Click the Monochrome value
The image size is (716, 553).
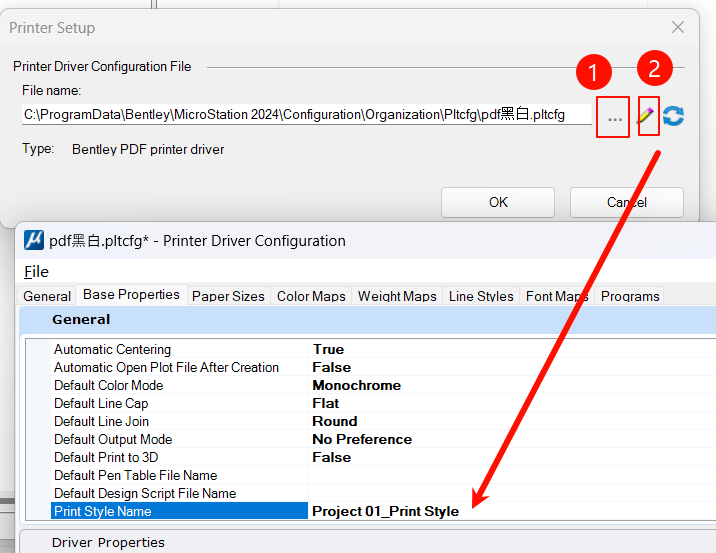click(x=357, y=385)
